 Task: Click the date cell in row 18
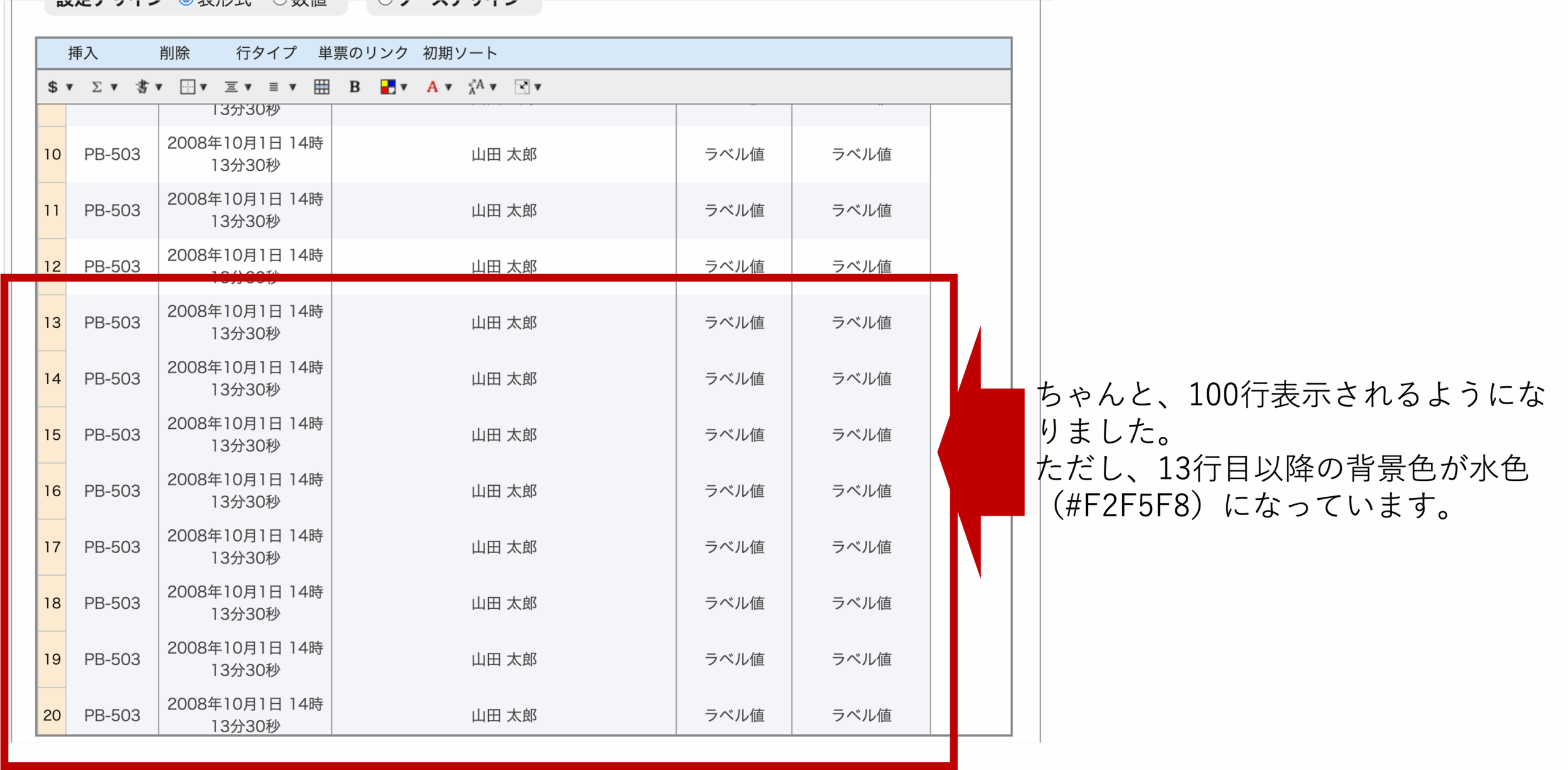245,603
